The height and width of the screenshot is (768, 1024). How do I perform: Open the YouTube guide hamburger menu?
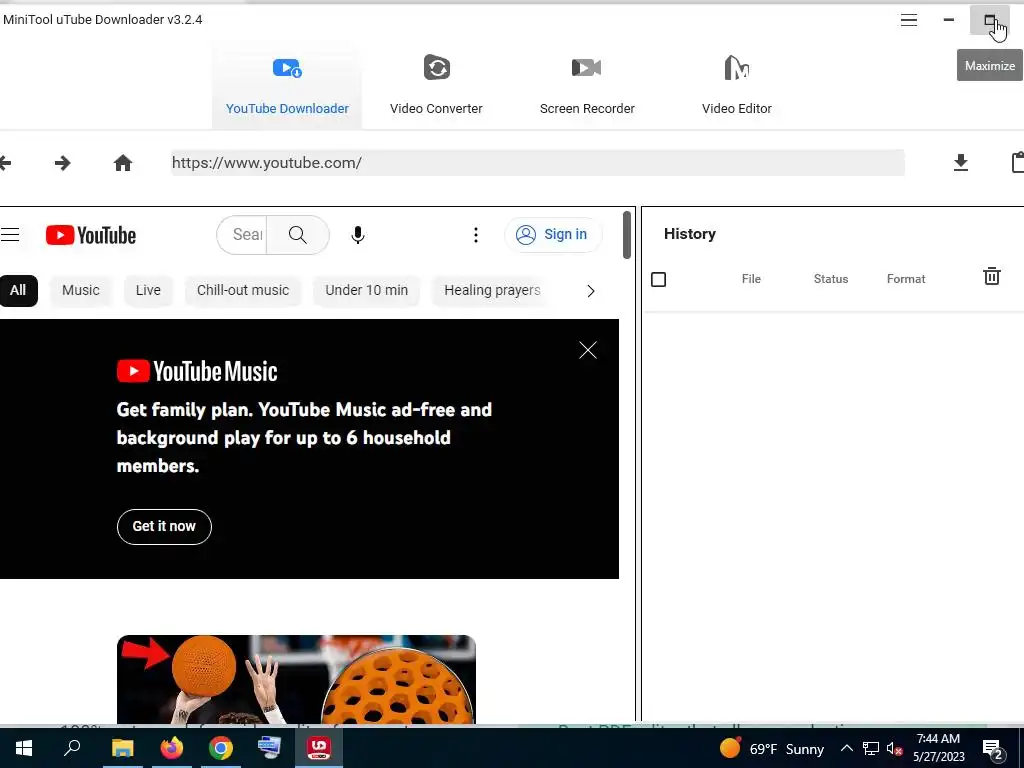point(10,234)
